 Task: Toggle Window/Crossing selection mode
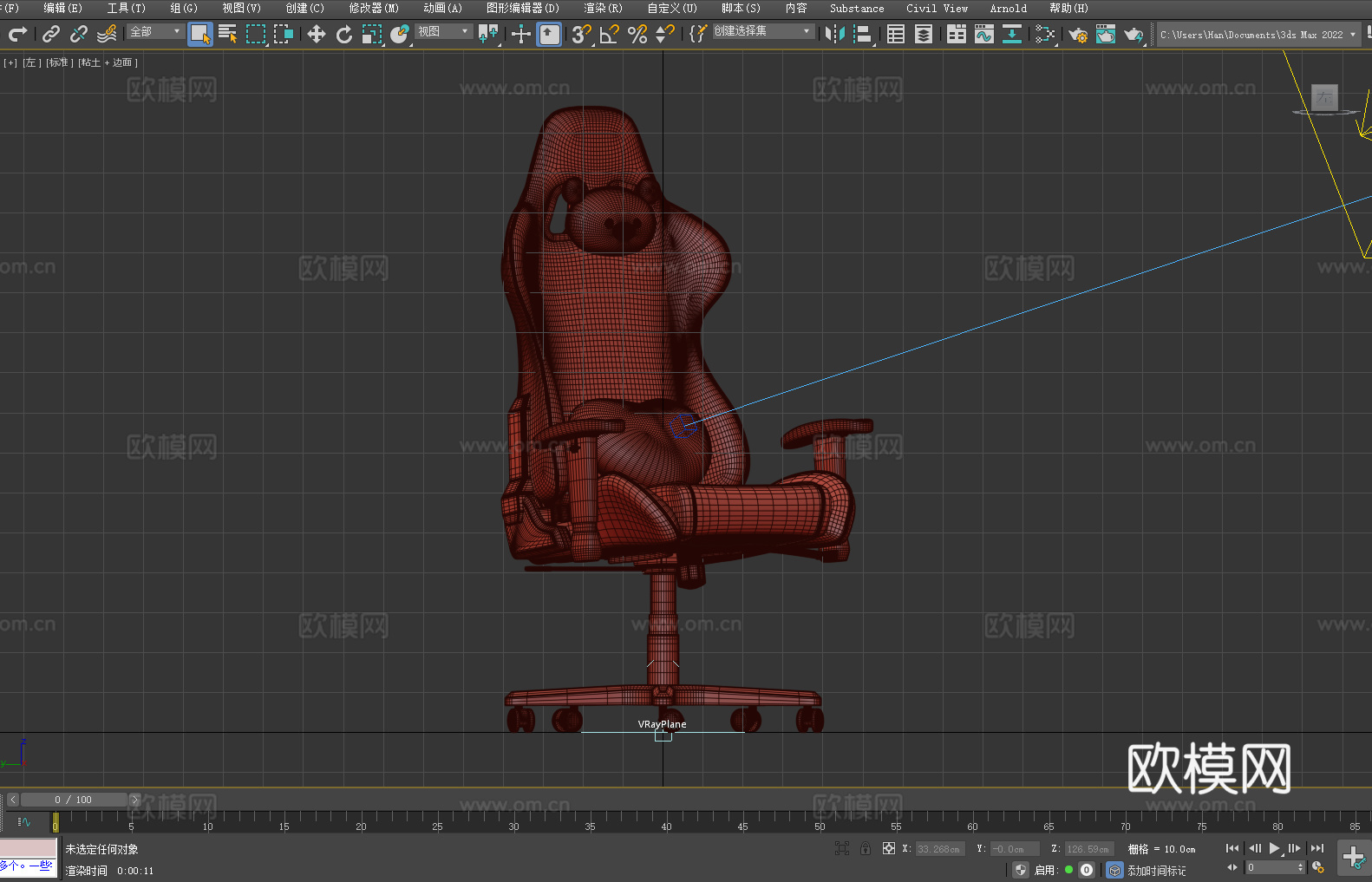click(x=284, y=34)
